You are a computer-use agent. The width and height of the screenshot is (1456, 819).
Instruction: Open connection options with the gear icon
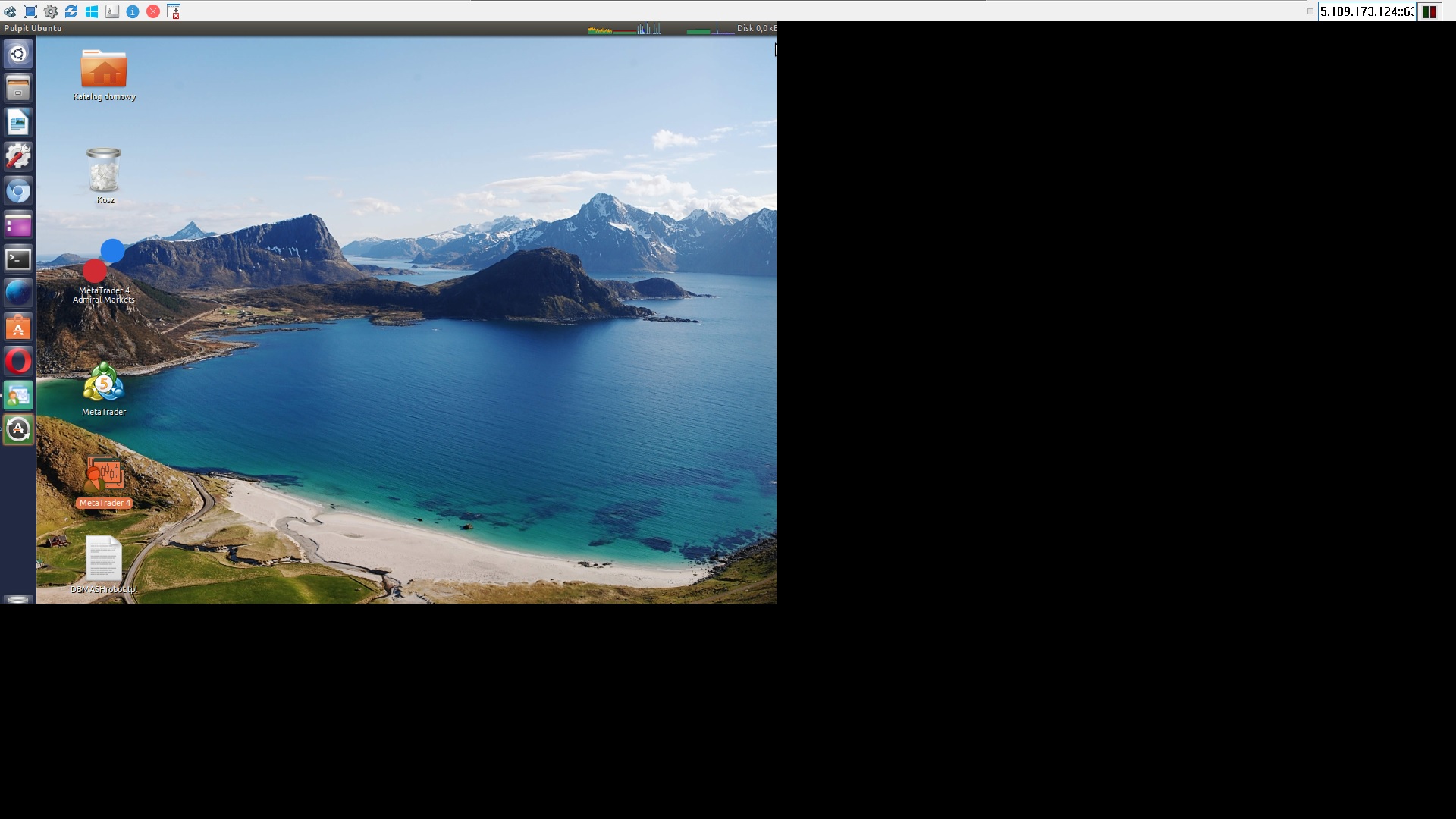point(51,11)
